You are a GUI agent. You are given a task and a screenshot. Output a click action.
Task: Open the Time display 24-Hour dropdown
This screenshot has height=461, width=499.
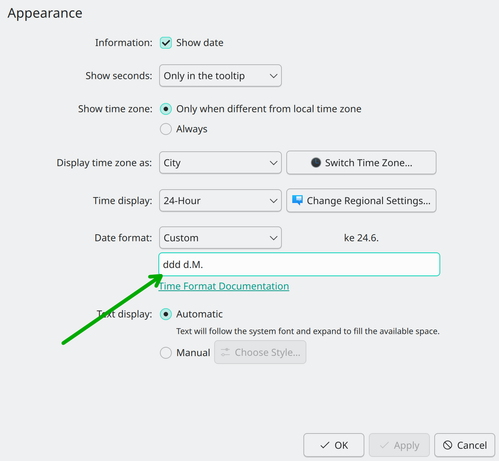click(220, 201)
